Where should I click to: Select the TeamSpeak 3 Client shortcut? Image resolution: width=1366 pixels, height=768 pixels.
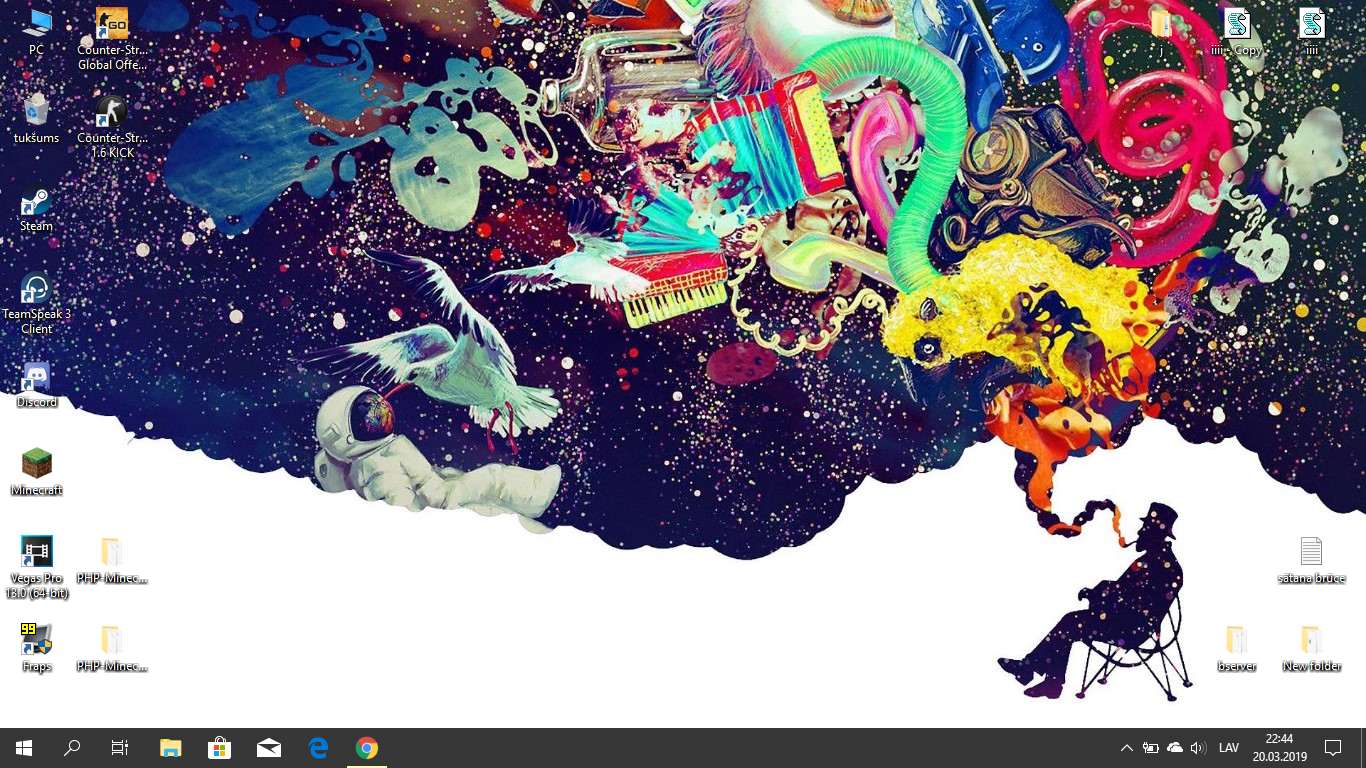pyautogui.click(x=37, y=304)
